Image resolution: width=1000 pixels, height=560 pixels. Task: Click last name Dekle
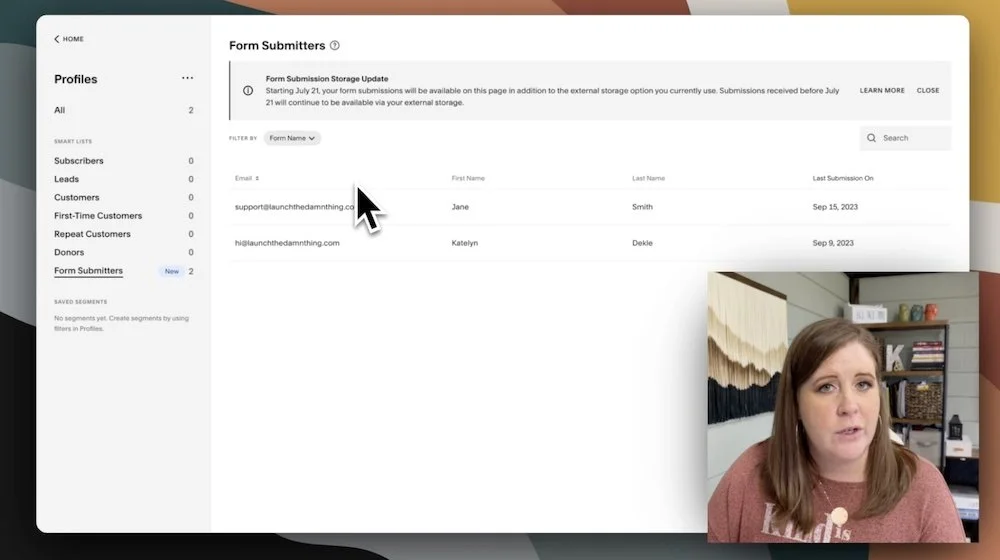[x=642, y=243]
